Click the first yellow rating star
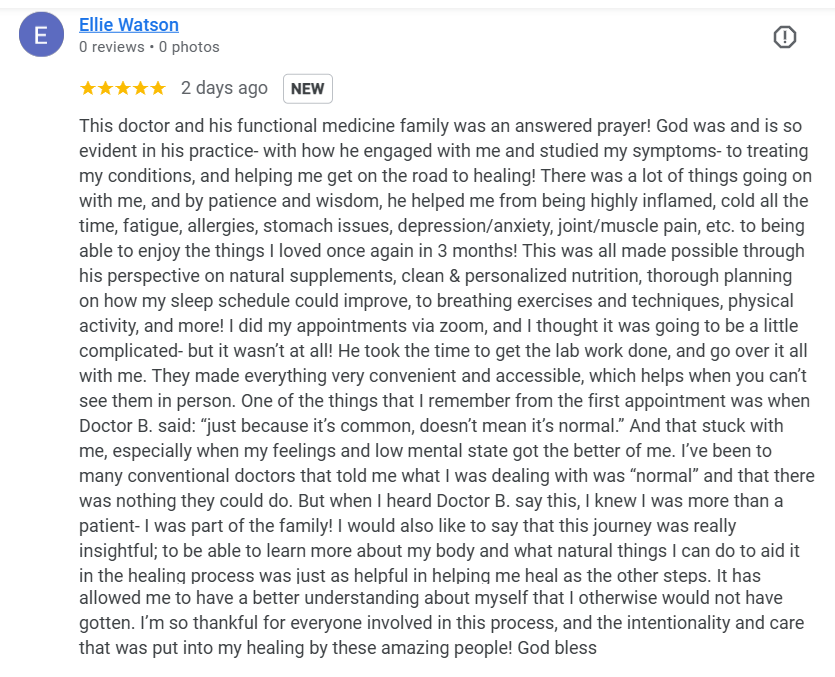Viewport: 835px width, 677px height. (88, 88)
